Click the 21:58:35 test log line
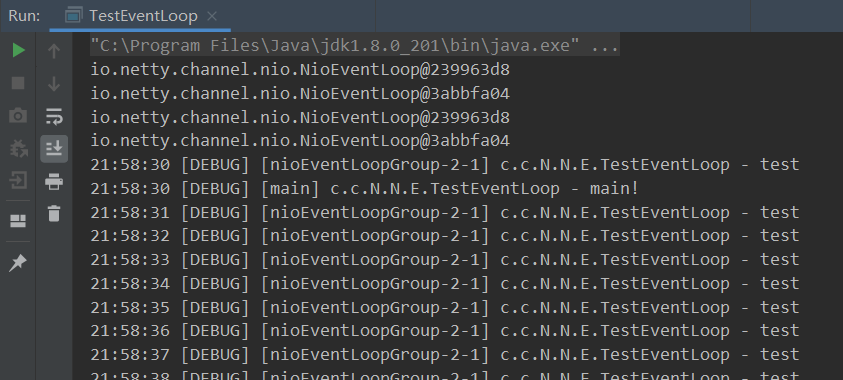This screenshot has width=843, height=380. (445, 307)
